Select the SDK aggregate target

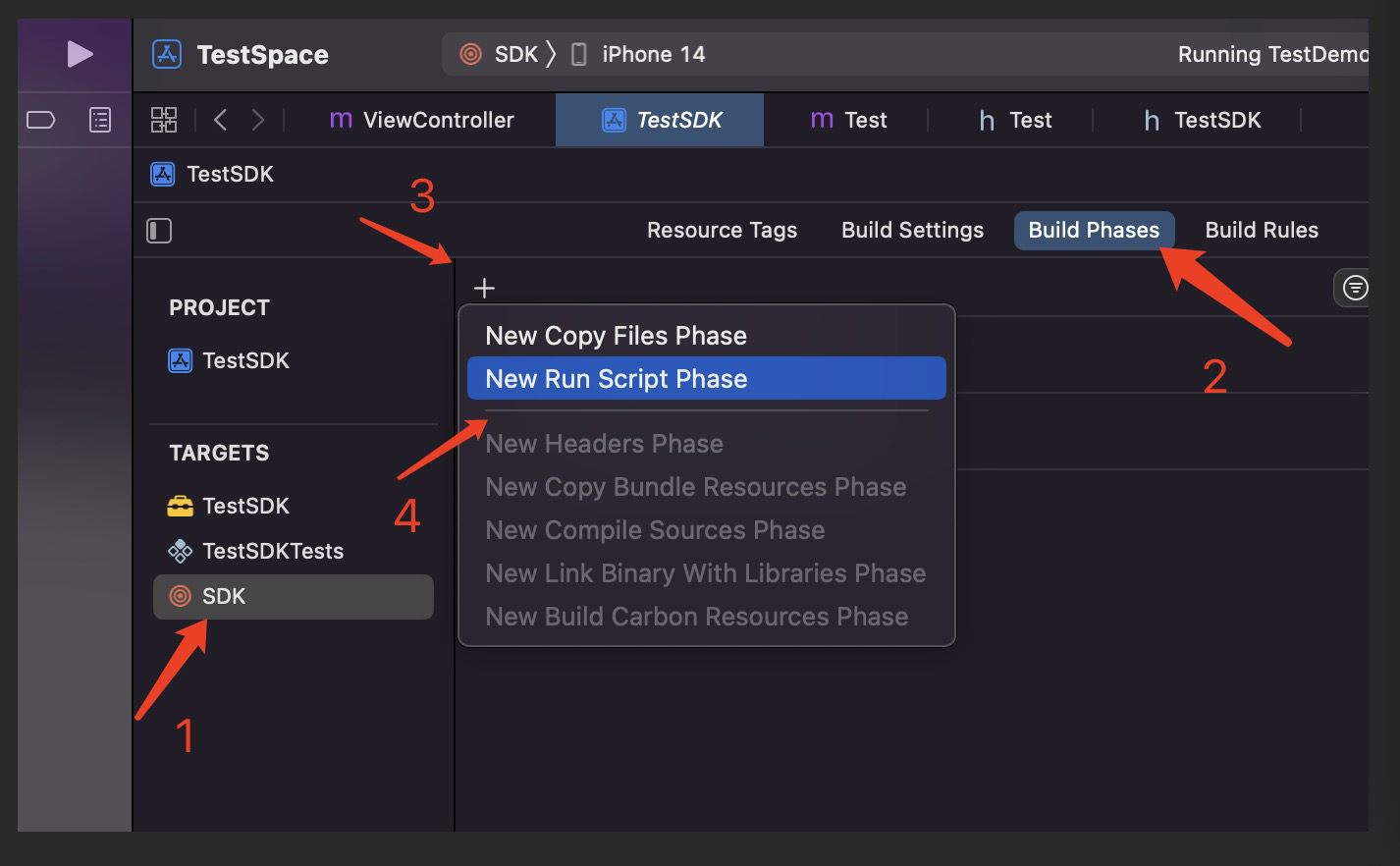tap(293, 597)
